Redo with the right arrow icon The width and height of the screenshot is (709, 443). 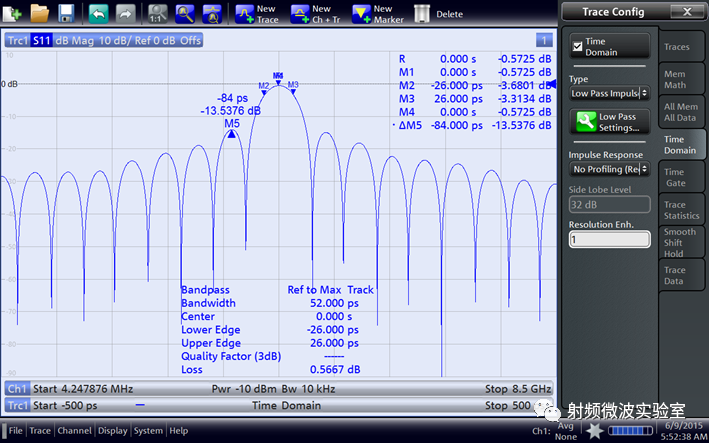pos(126,14)
